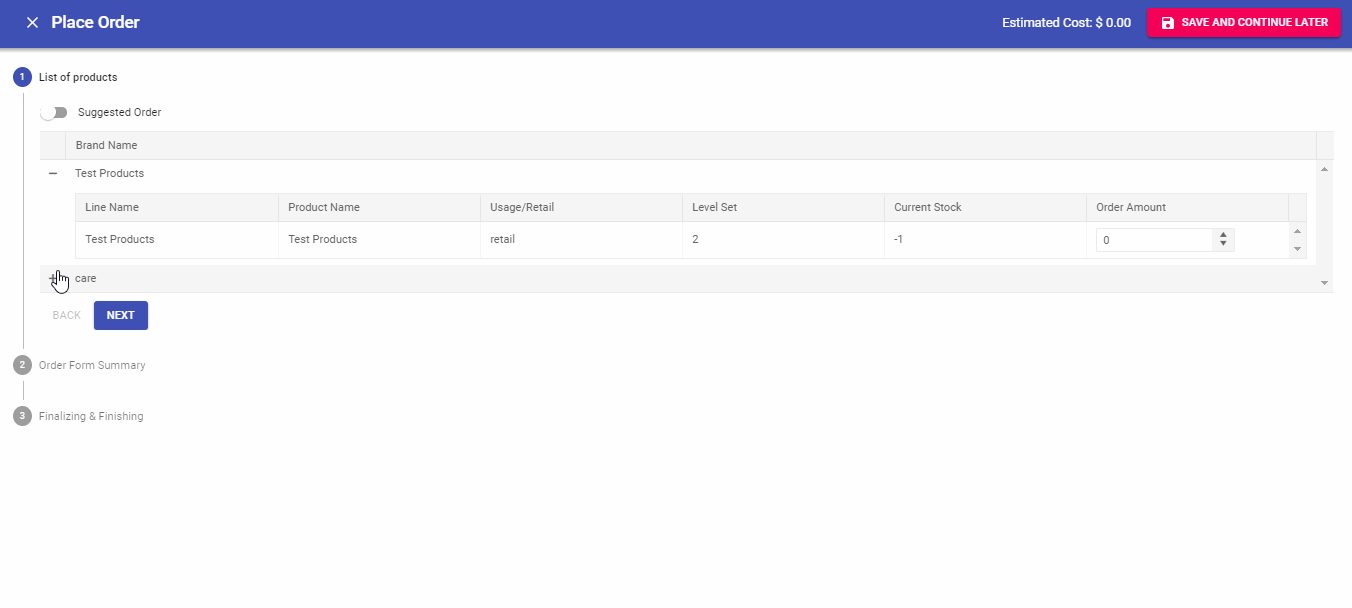1352x608 pixels.
Task: Click Save and Continue Later
Action: 1244,23
